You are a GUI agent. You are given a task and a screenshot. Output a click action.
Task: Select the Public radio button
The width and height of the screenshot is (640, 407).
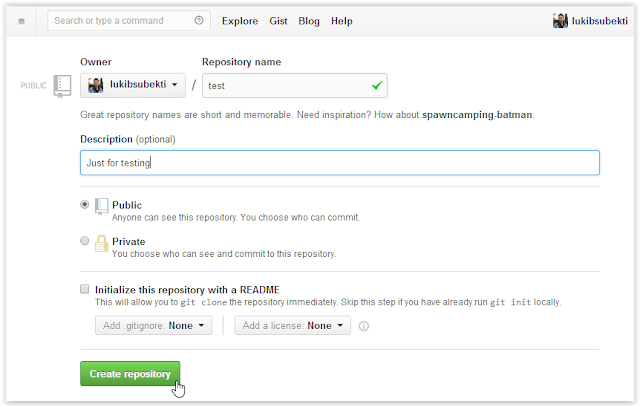(x=84, y=205)
